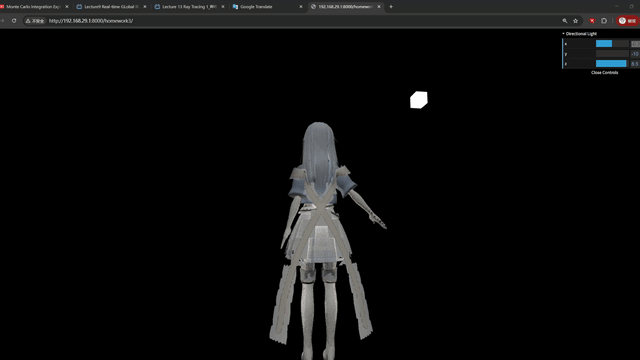
Task: Open the extensions puzzle icon
Action: click(x=604, y=21)
